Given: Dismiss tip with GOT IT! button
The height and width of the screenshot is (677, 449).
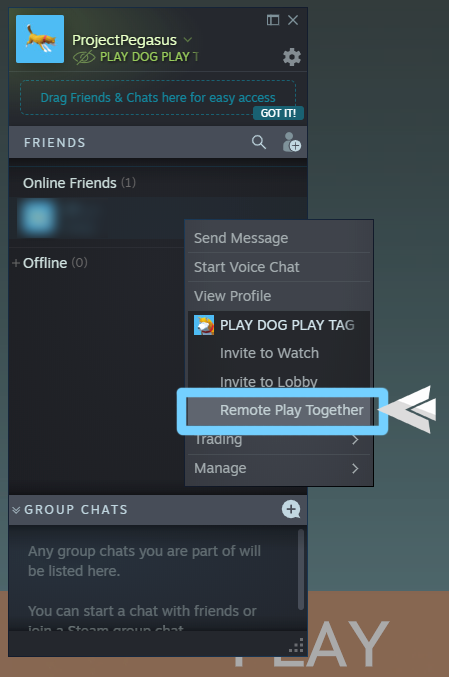Looking at the screenshot, I should [x=278, y=113].
